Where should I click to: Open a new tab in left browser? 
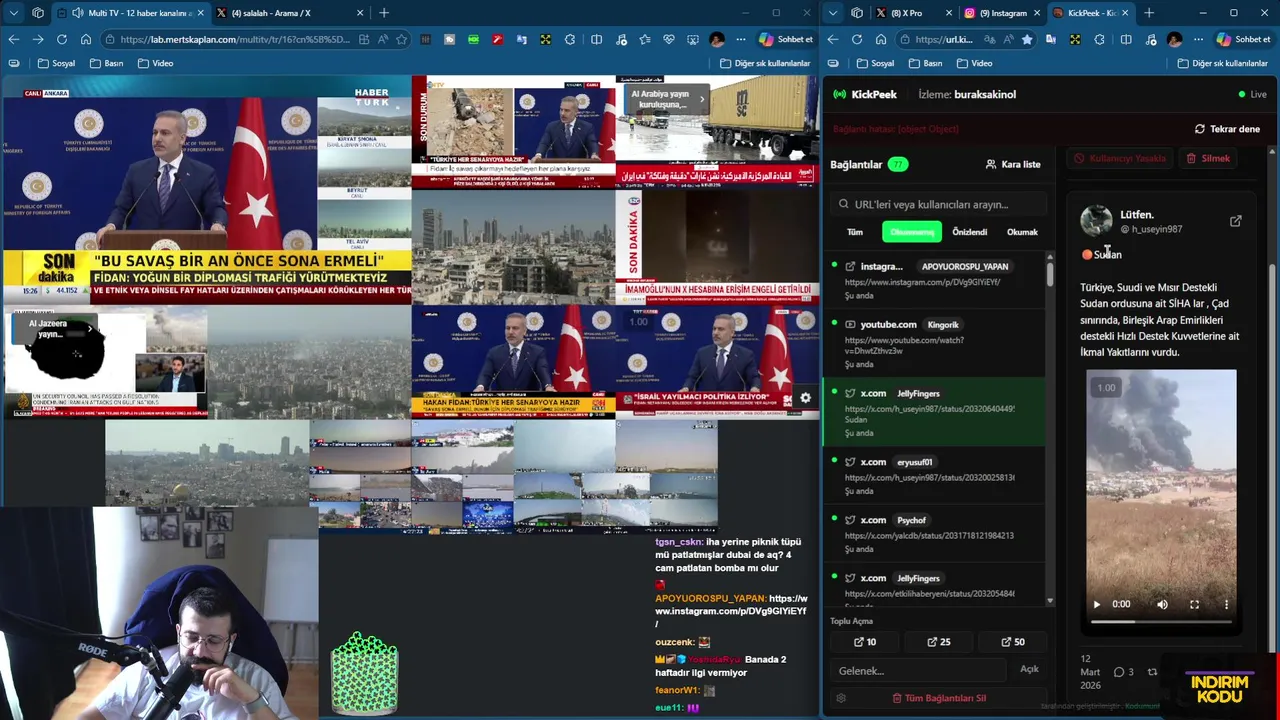(383, 13)
